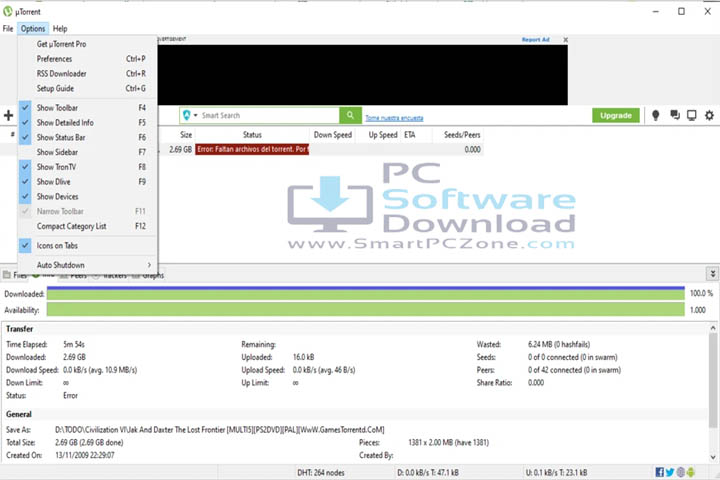Toggle the Show Detailed Info option

point(88,123)
